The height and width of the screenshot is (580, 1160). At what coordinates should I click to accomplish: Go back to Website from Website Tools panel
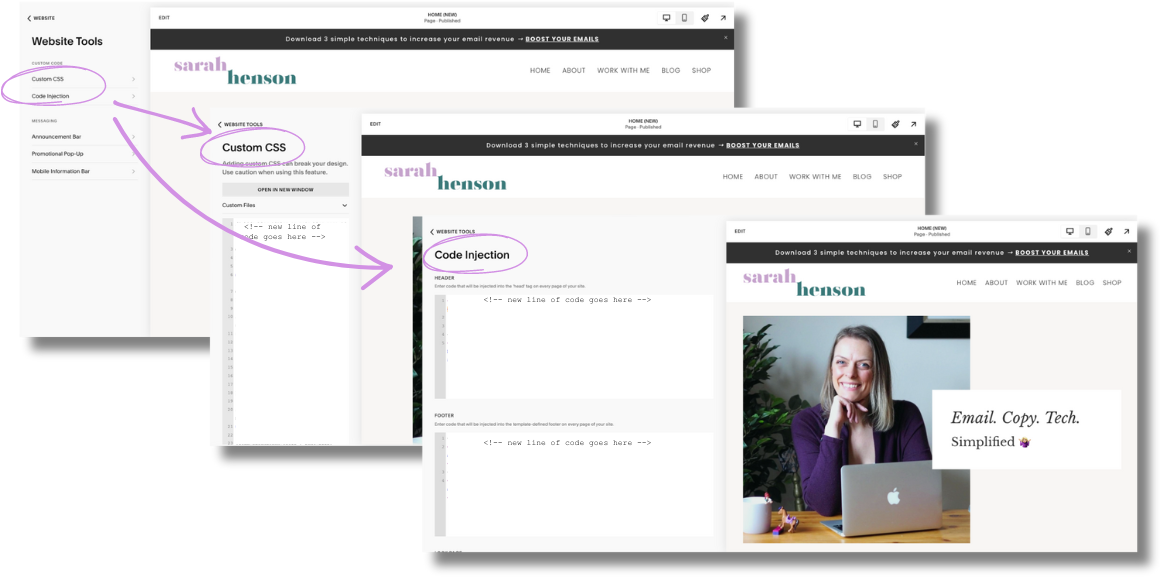coord(41,18)
